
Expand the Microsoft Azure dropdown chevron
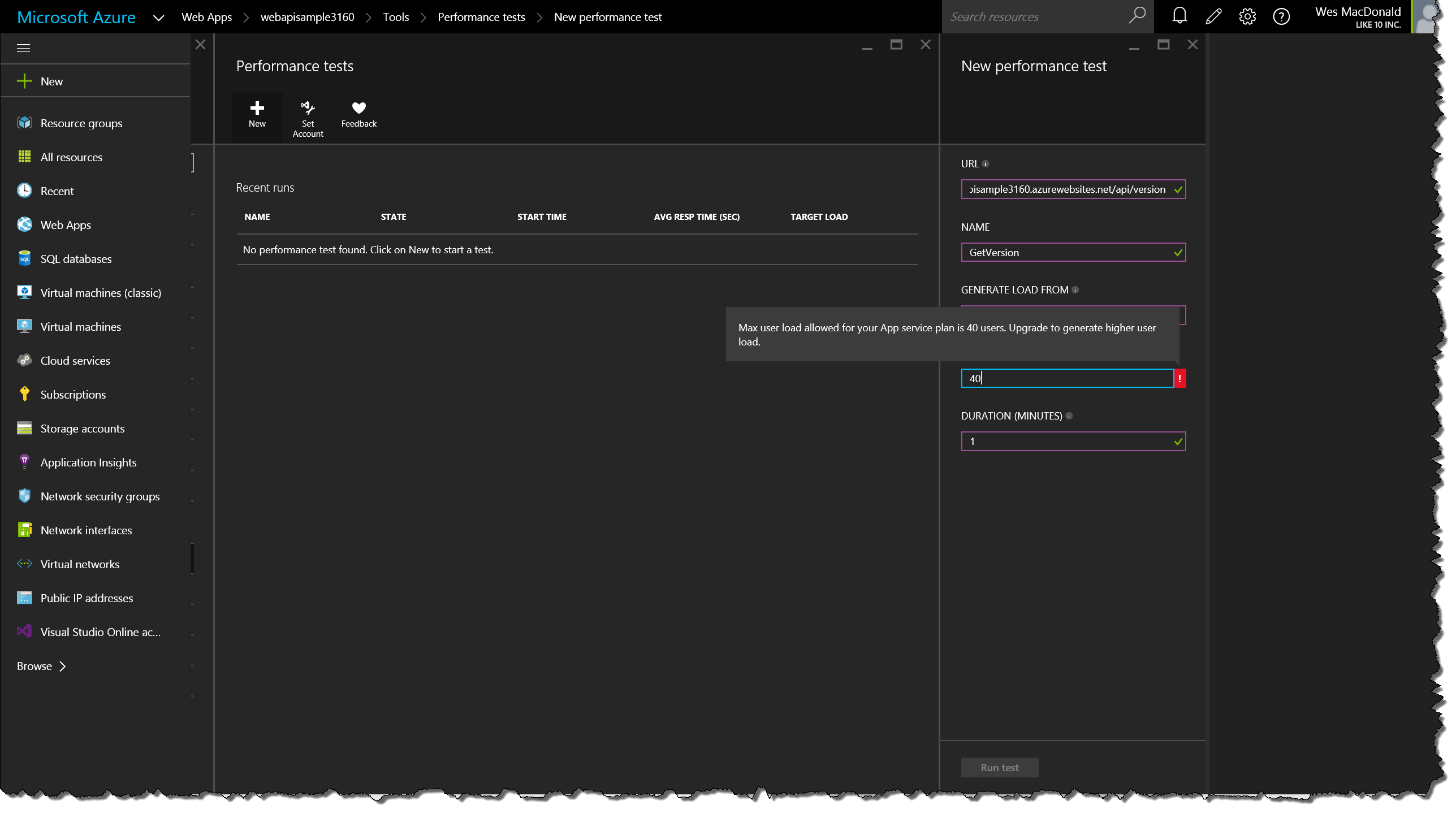158,18
